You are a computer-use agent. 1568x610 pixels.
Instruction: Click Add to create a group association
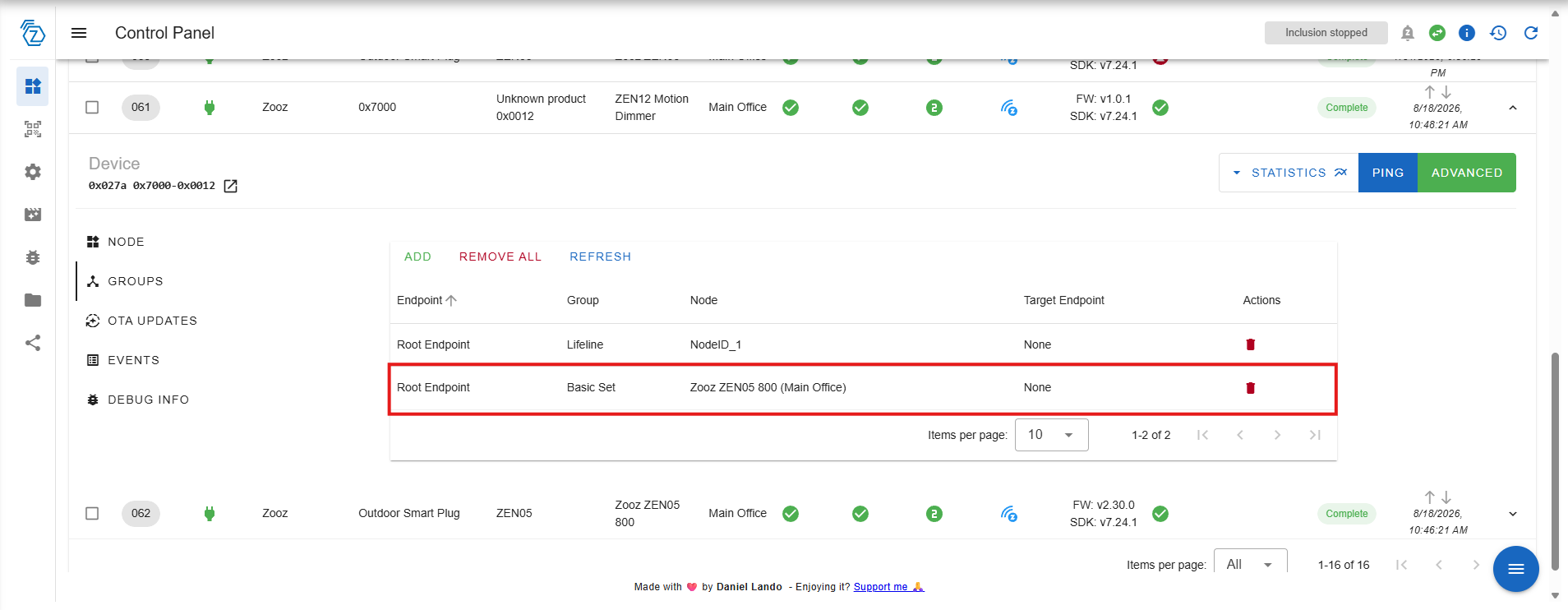[x=417, y=256]
